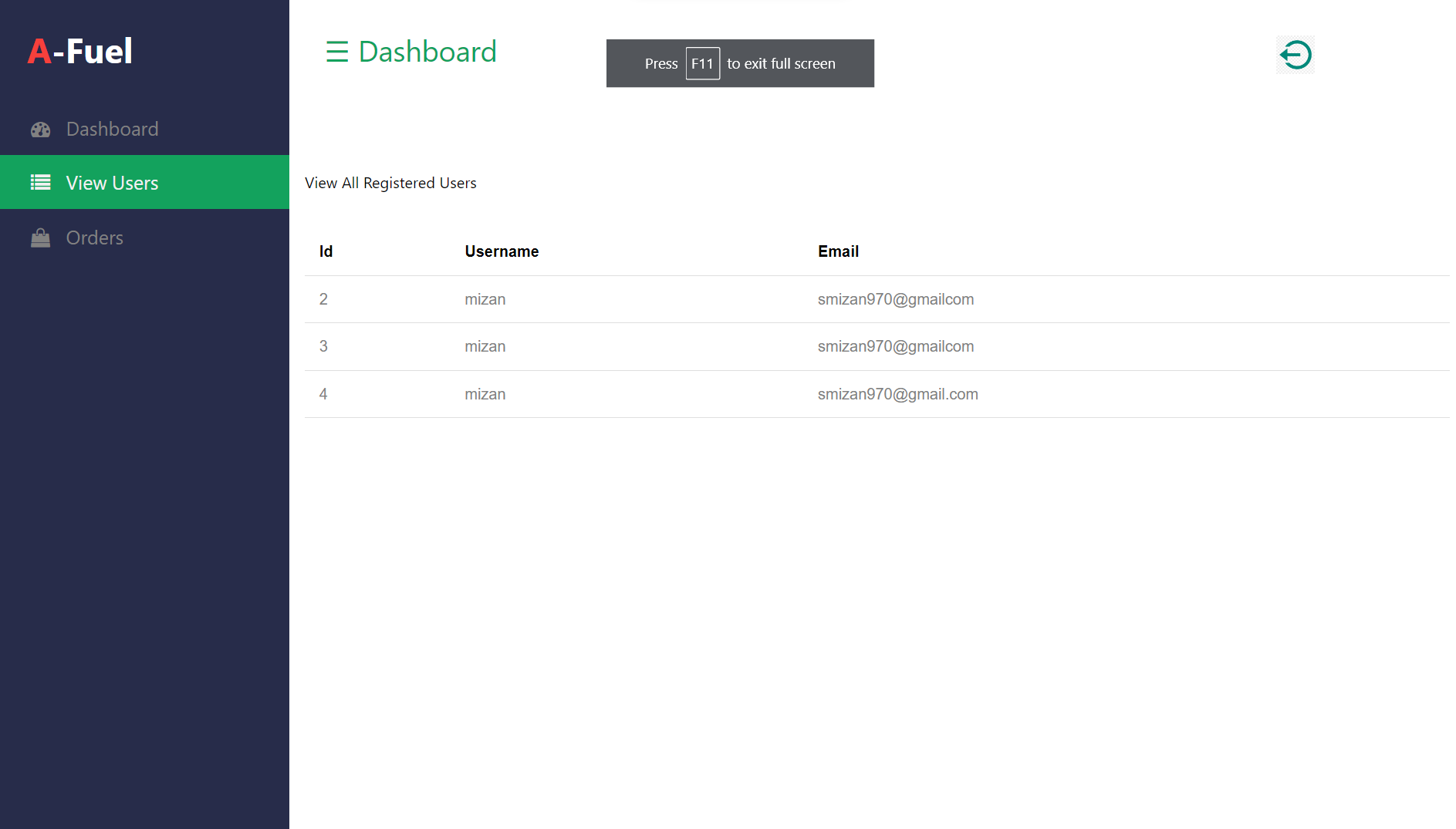Click the F11 key hint in notification
The width and height of the screenshot is (1456, 829).
(x=702, y=63)
